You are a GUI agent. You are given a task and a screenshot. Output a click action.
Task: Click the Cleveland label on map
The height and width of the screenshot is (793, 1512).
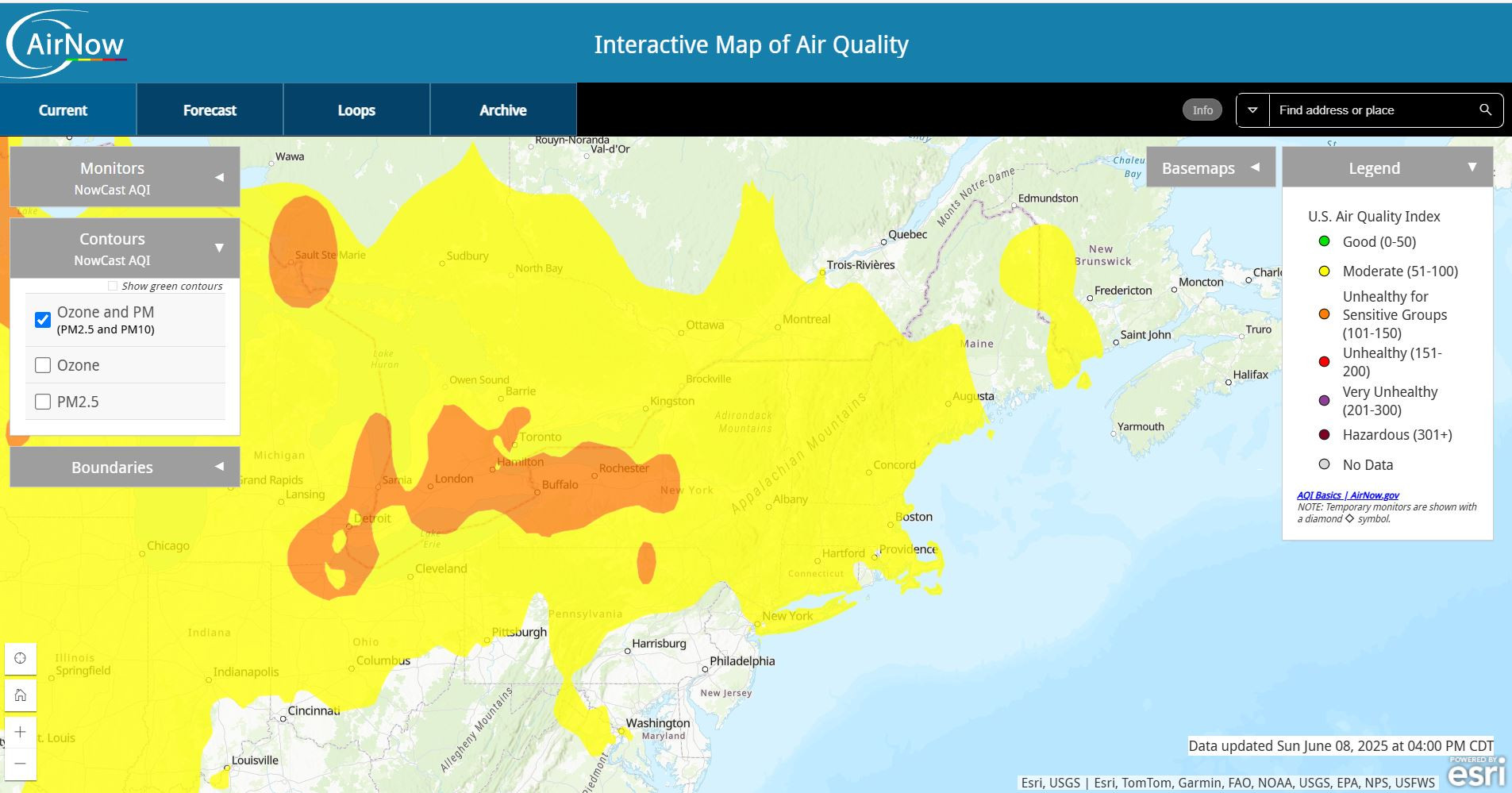pyautogui.click(x=441, y=568)
